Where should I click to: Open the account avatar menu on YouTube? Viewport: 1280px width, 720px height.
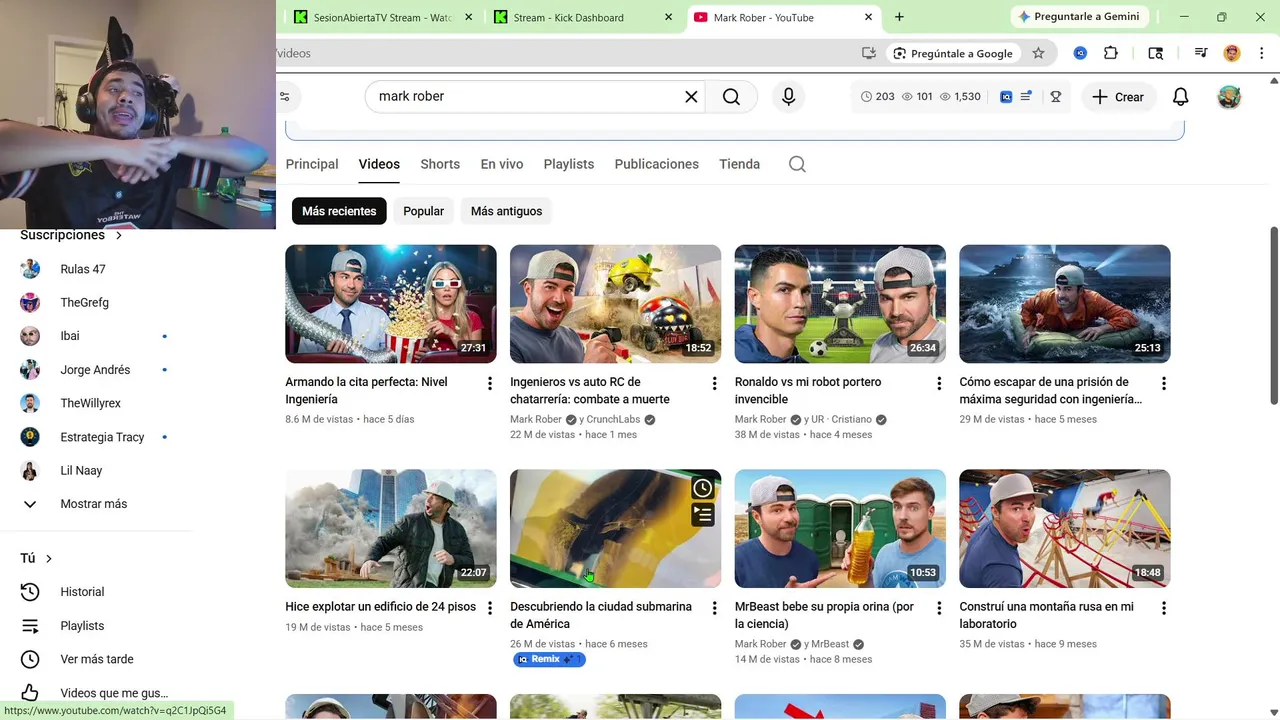(x=1229, y=97)
